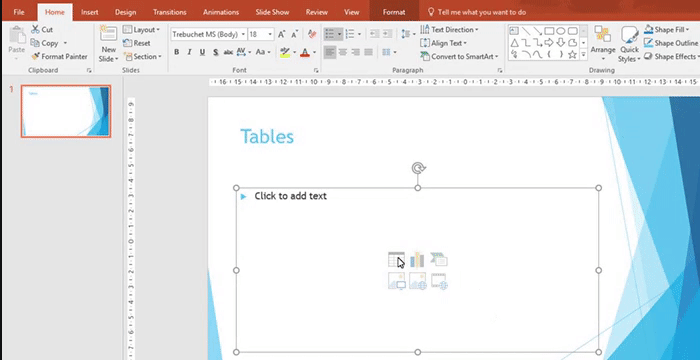This screenshot has width=700, height=360.
Task: Click the Insert Video placeholder icon
Action: pos(439,281)
